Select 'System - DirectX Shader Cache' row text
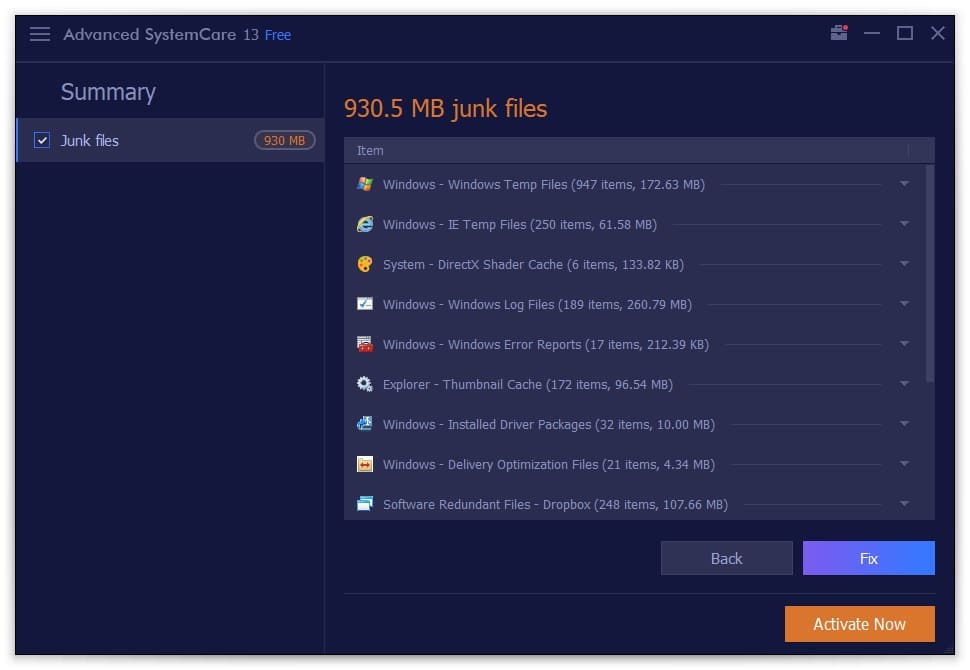 coord(533,264)
